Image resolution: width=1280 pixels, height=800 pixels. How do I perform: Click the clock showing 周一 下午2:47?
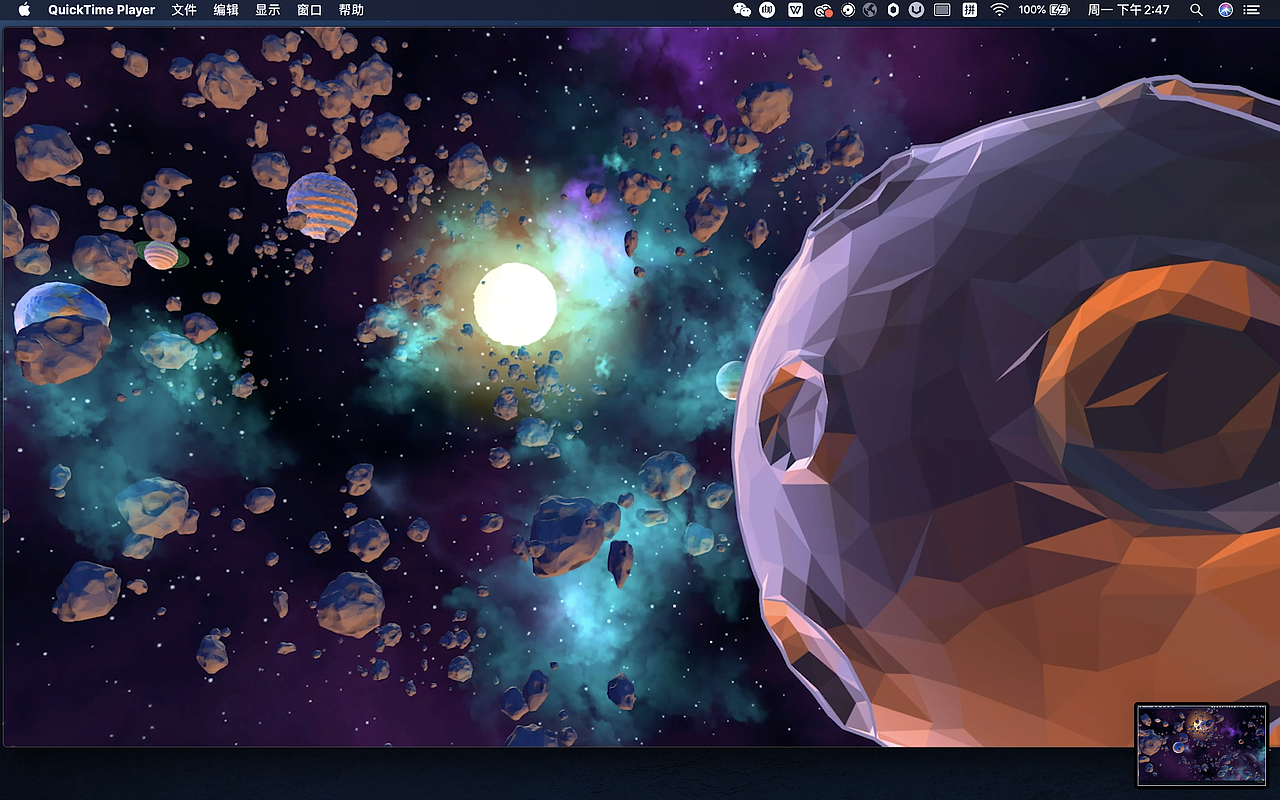pyautogui.click(x=1128, y=10)
